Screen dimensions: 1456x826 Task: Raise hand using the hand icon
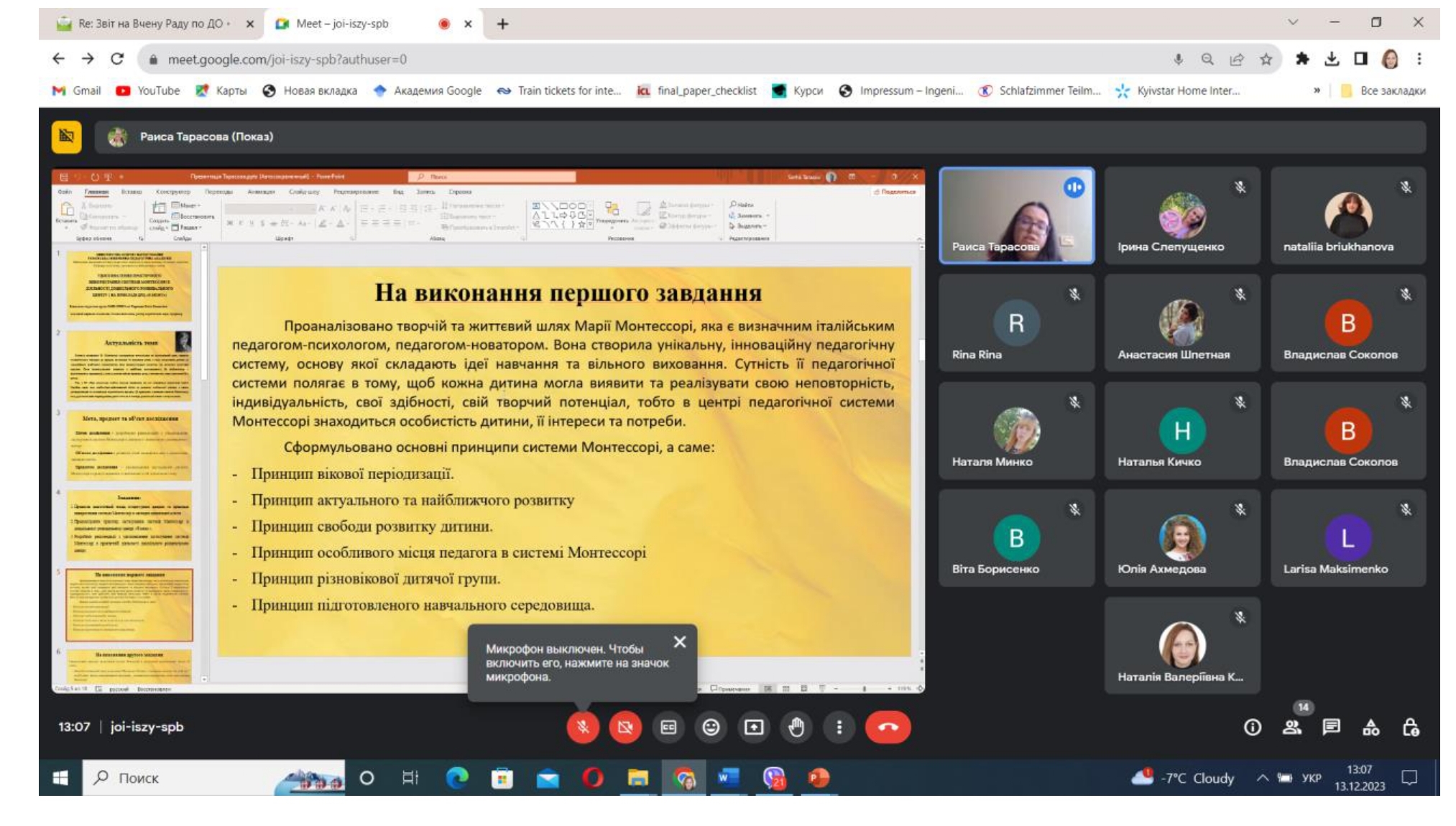click(x=796, y=727)
